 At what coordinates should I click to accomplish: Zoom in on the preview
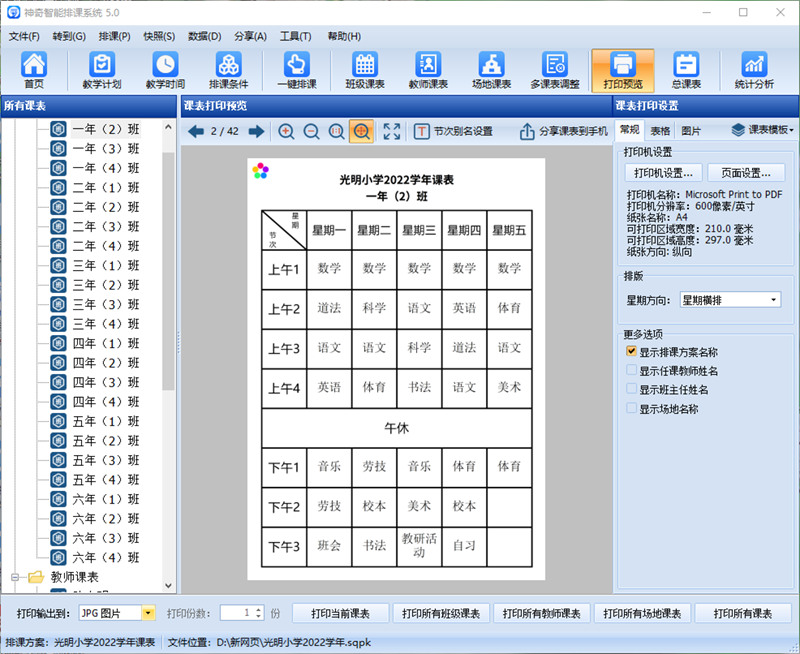[x=286, y=132]
